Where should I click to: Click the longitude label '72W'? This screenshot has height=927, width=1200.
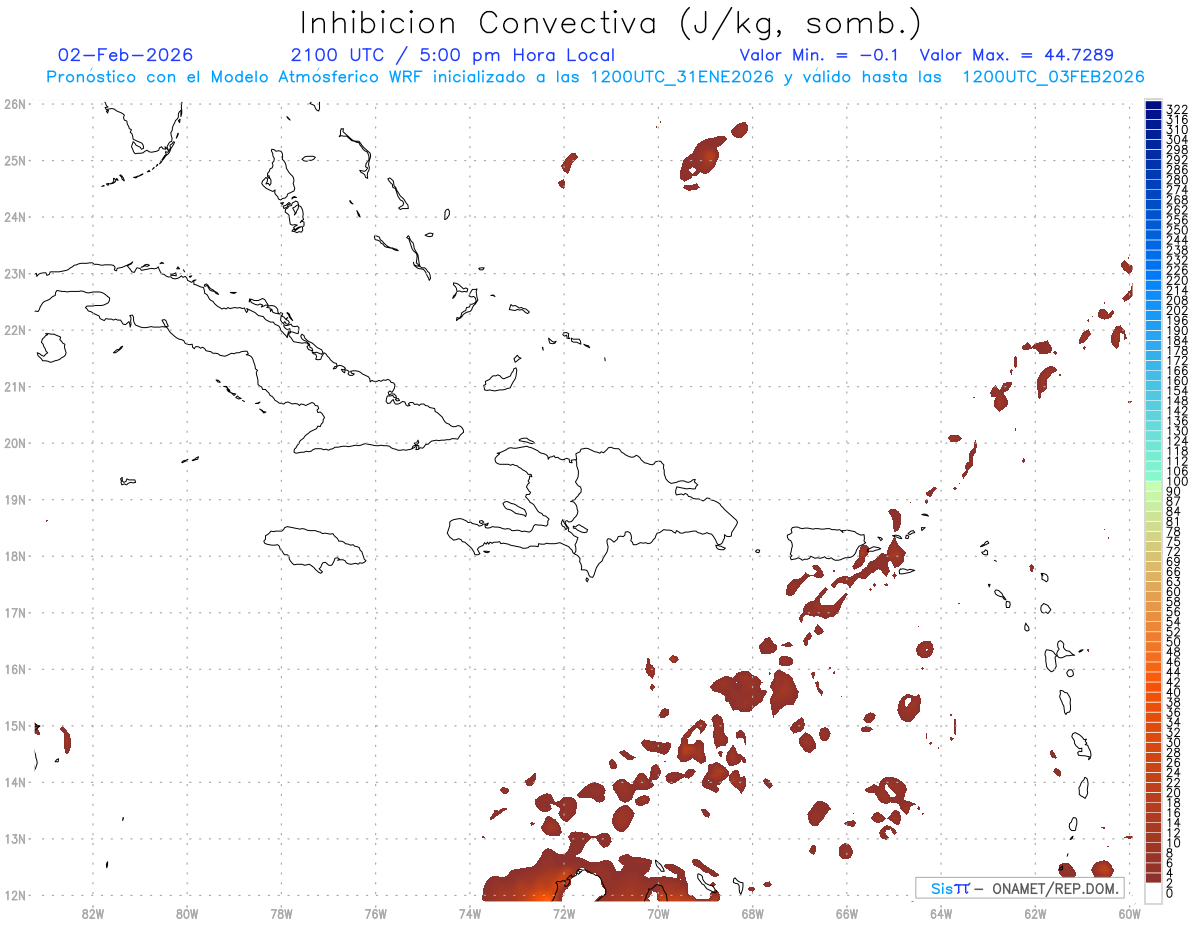[x=564, y=913]
